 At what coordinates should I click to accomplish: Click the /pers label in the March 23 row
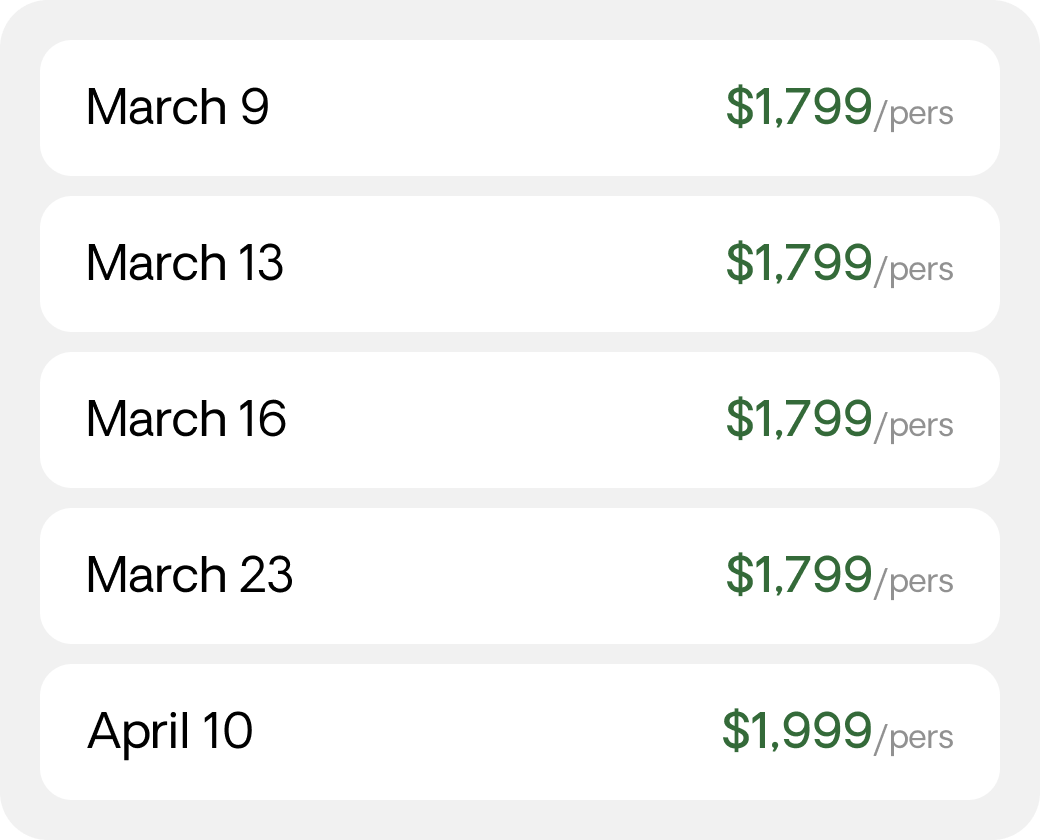point(914,582)
